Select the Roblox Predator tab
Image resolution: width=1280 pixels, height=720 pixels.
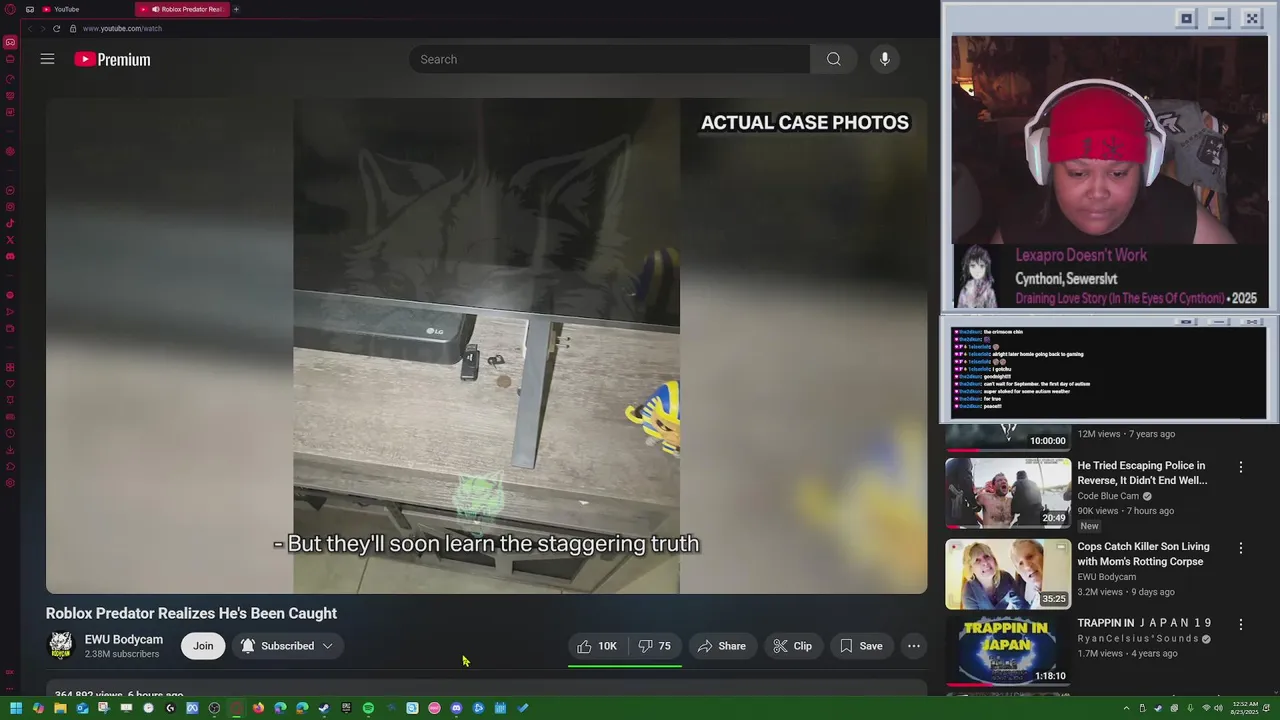coord(182,9)
